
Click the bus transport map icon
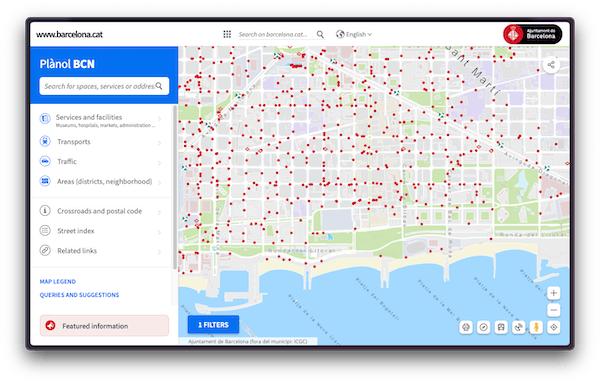pos(501,327)
